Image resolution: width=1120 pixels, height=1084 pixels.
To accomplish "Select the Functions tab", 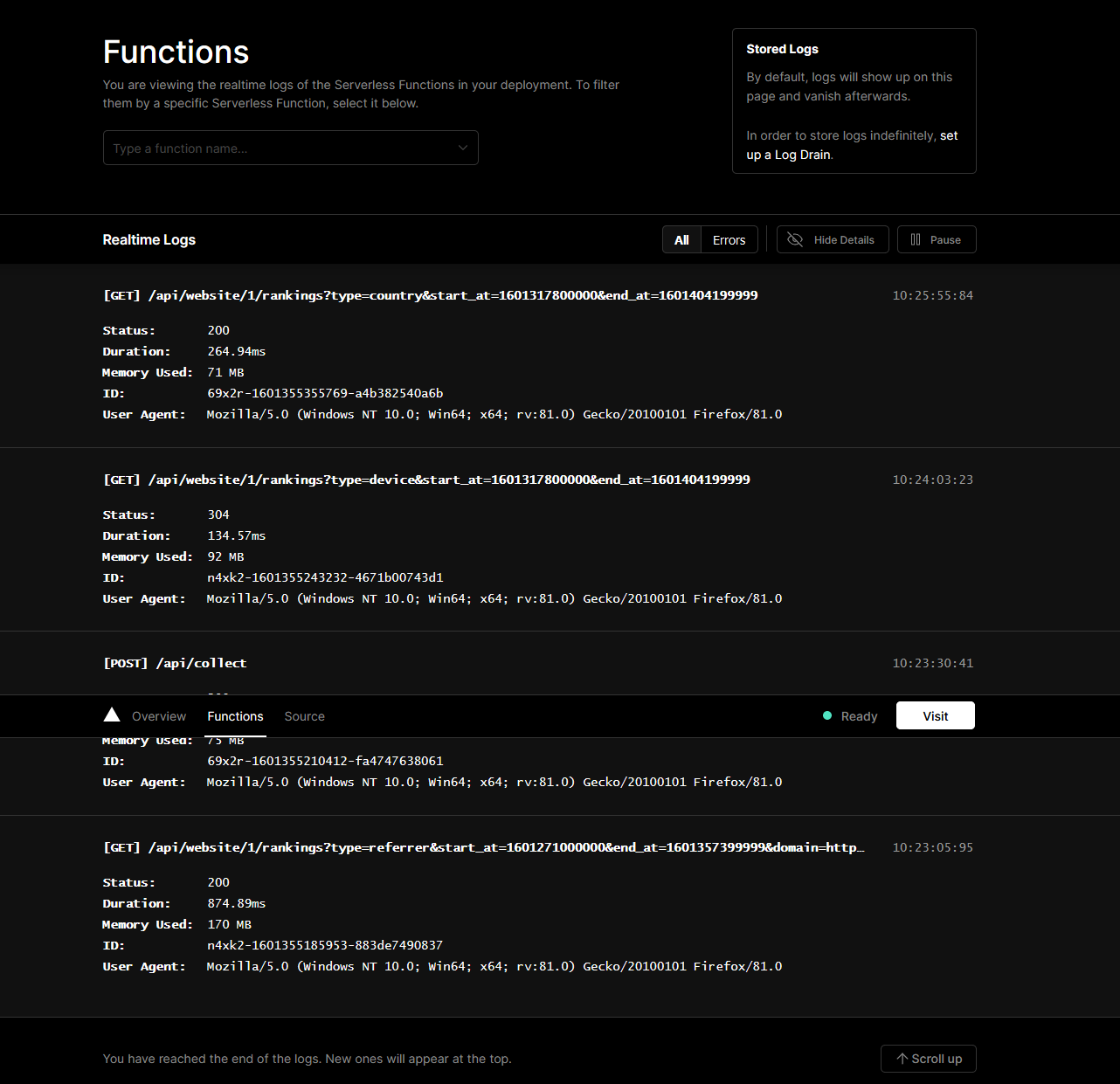I will [x=235, y=715].
